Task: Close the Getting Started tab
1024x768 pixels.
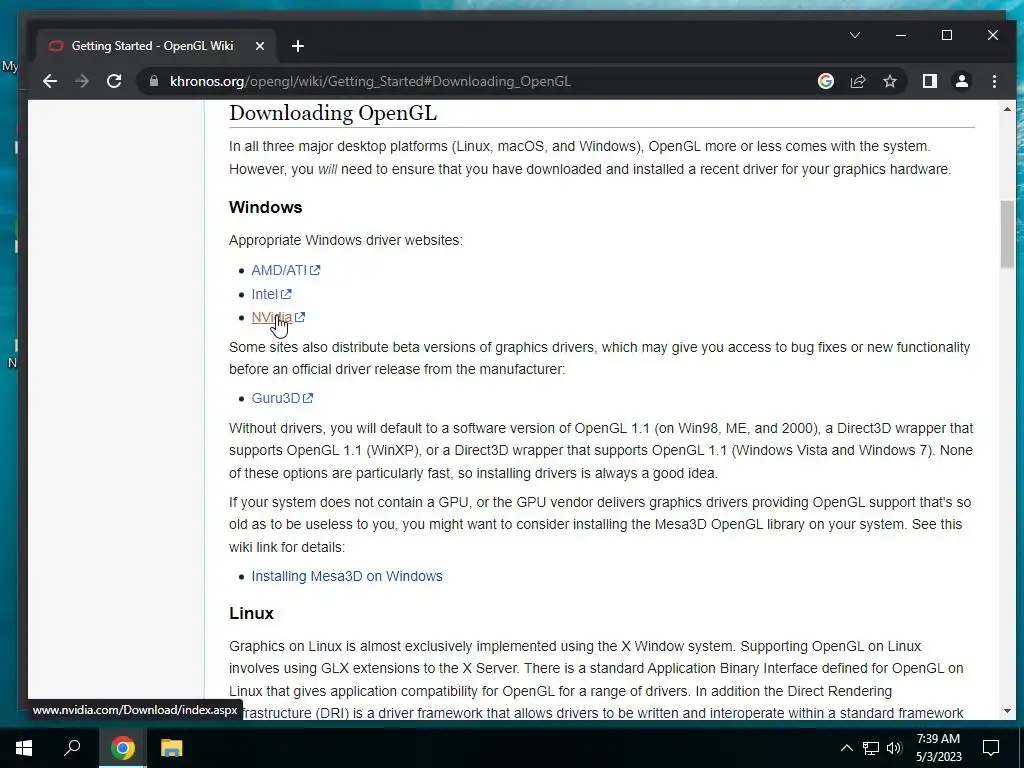Action: 259,46
